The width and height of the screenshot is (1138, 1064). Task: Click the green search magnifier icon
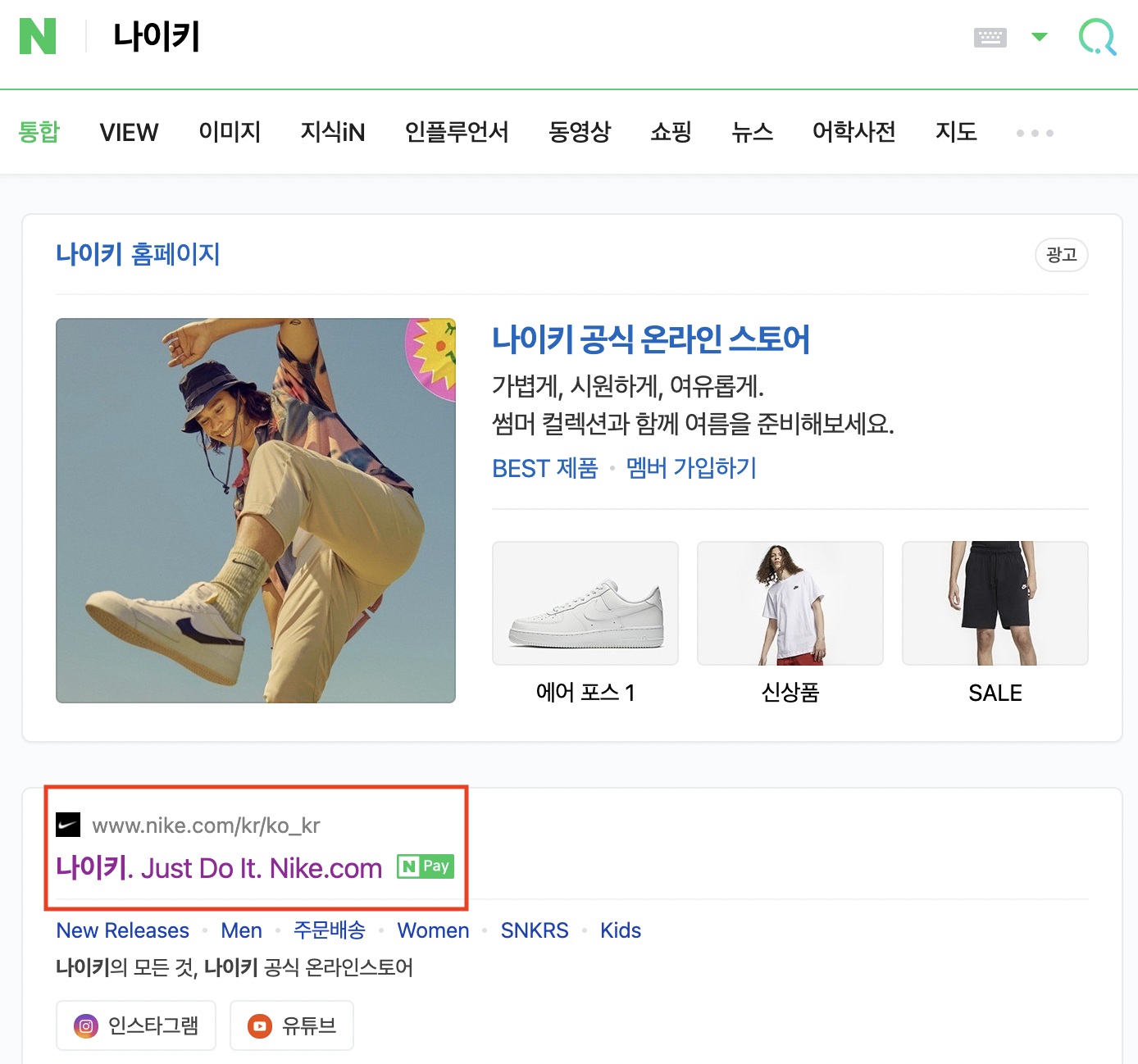1097,37
